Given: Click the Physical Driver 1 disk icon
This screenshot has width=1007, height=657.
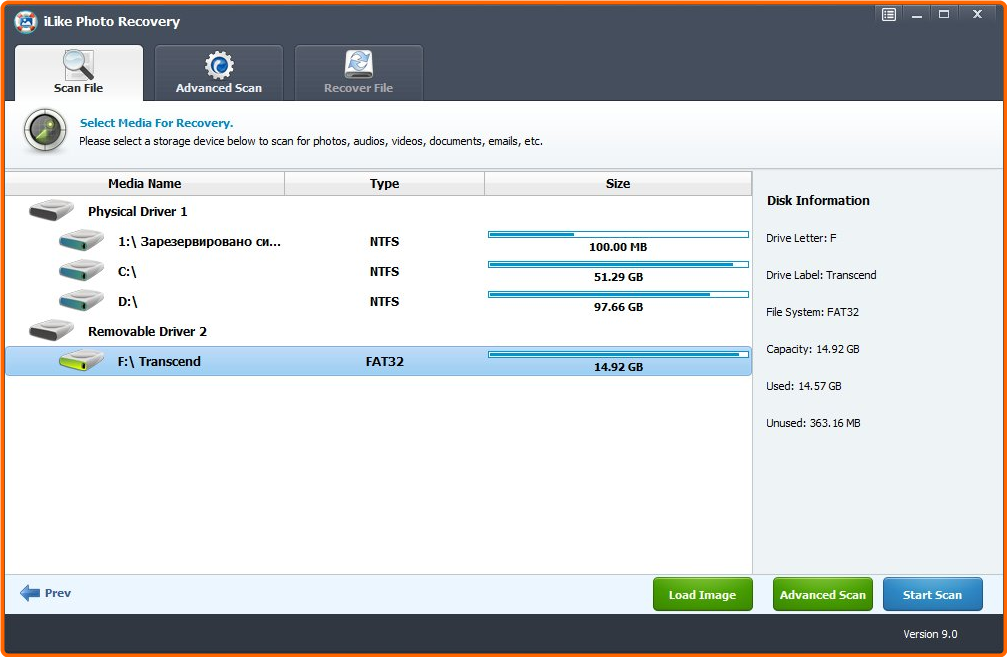Looking at the screenshot, I should (x=52, y=211).
